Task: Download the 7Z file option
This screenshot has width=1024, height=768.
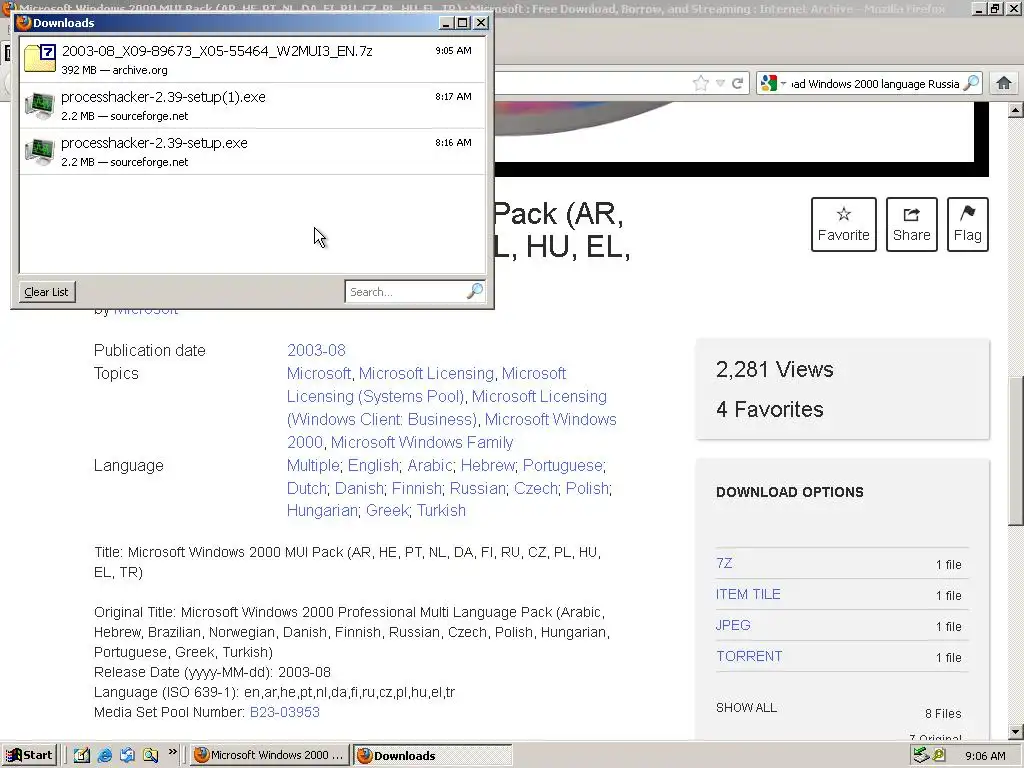Action: pyautogui.click(x=724, y=563)
